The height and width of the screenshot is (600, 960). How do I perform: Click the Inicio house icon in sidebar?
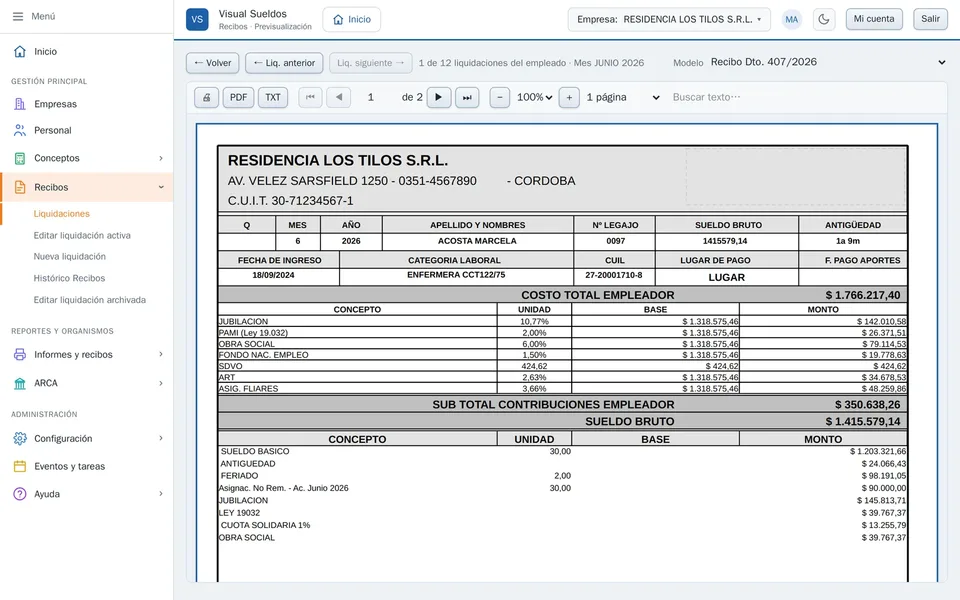[x=20, y=51]
